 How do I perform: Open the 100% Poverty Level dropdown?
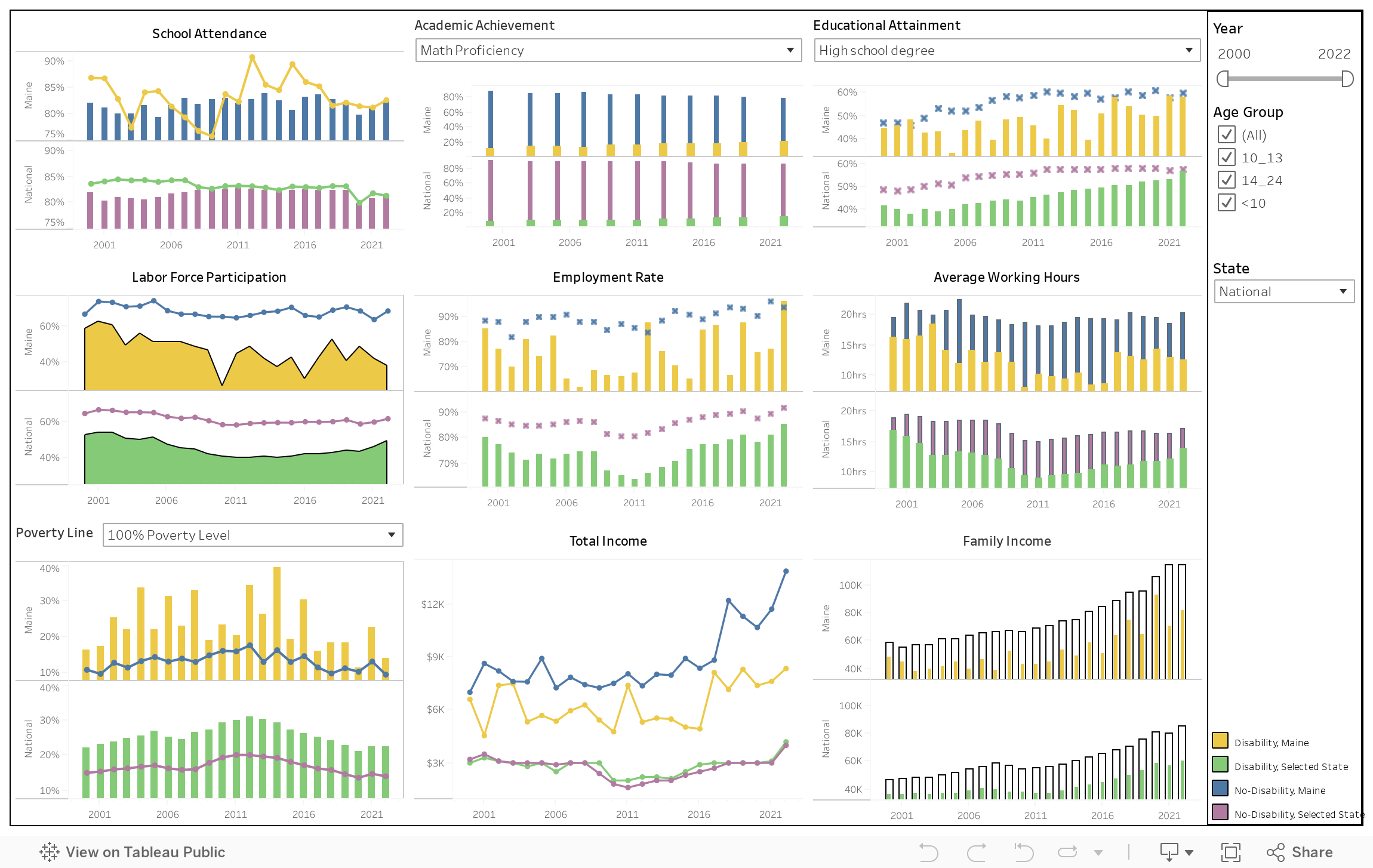pos(253,535)
